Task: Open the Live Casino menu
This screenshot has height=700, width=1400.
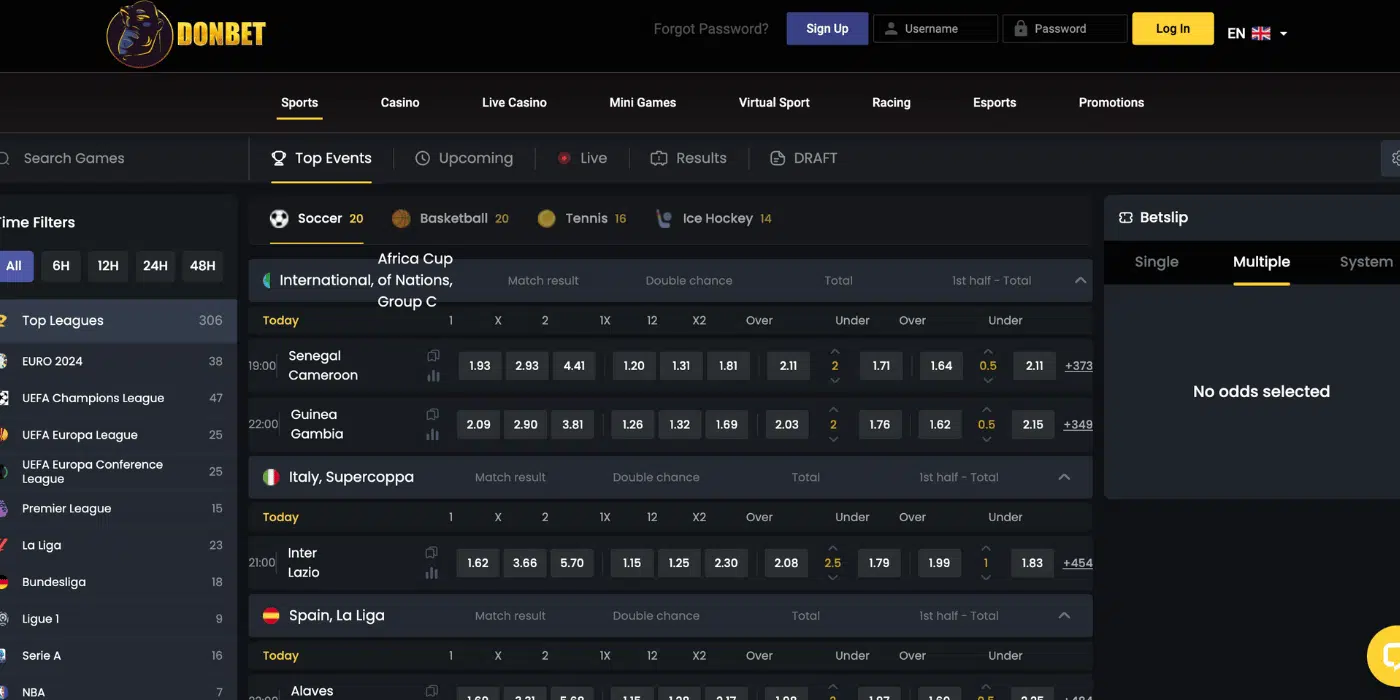Action: tap(514, 102)
